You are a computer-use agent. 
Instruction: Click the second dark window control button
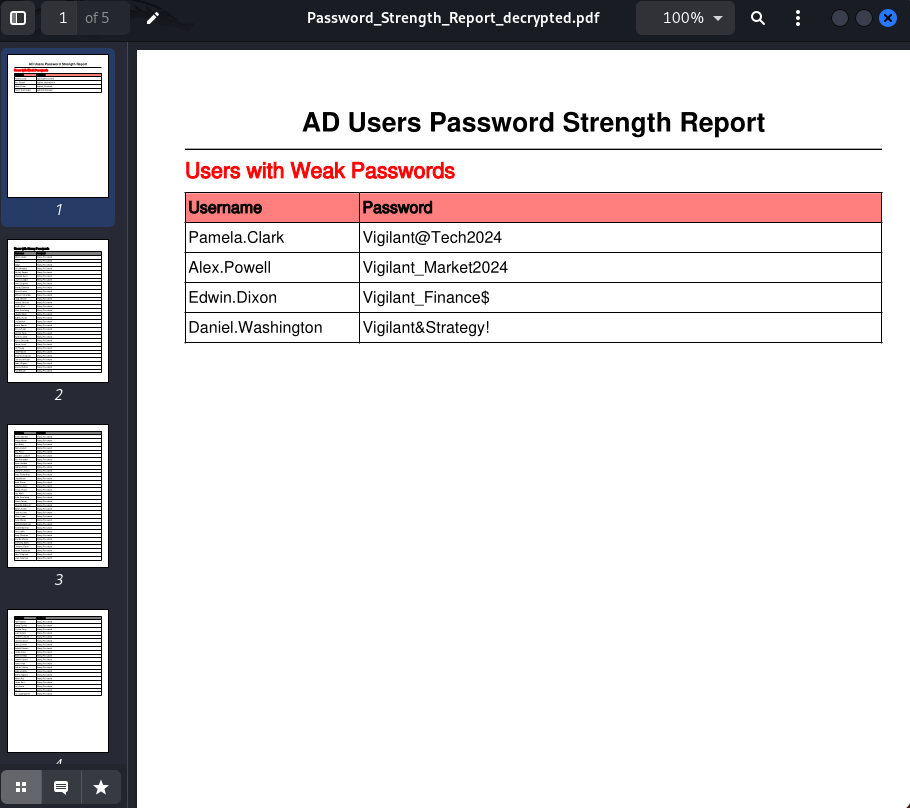[864, 18]
